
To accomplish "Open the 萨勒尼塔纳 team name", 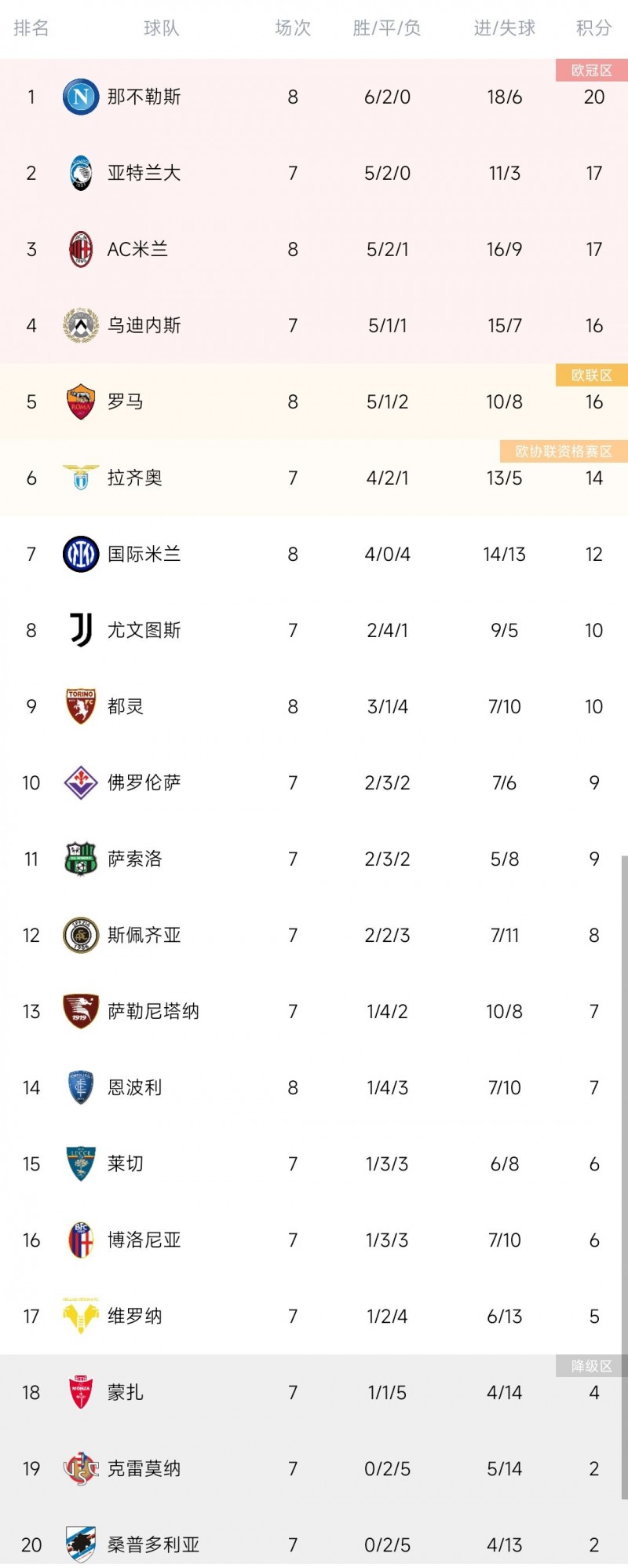I will click(153, 1011).
